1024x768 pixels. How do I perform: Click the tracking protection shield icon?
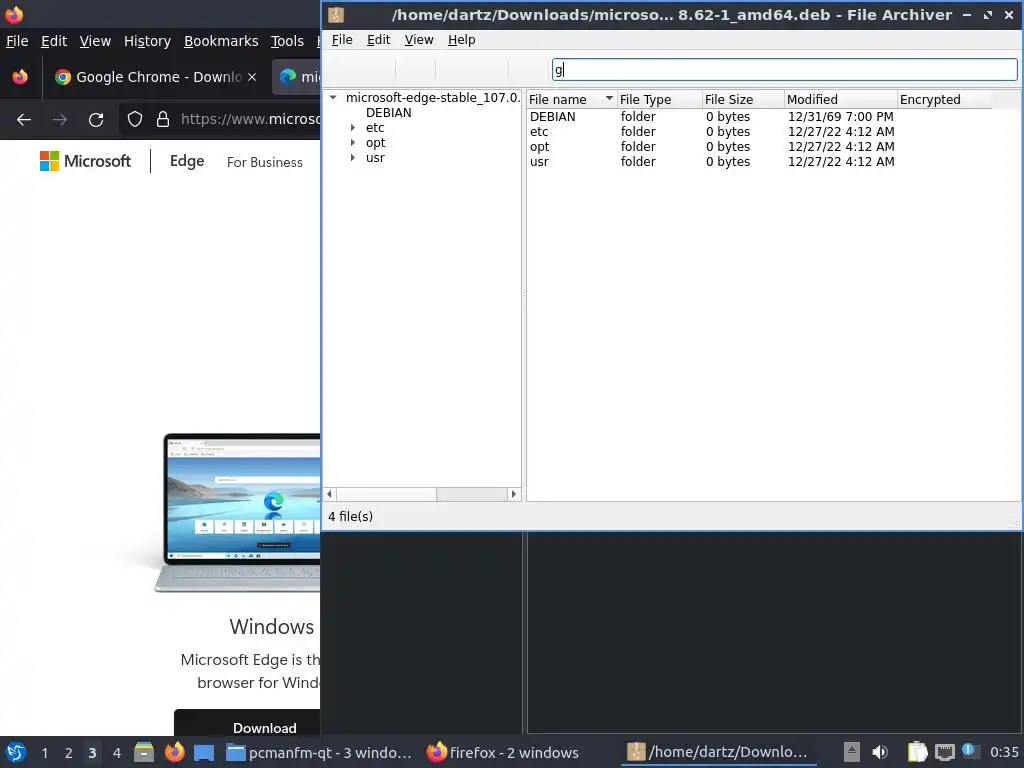pos(135,120)
